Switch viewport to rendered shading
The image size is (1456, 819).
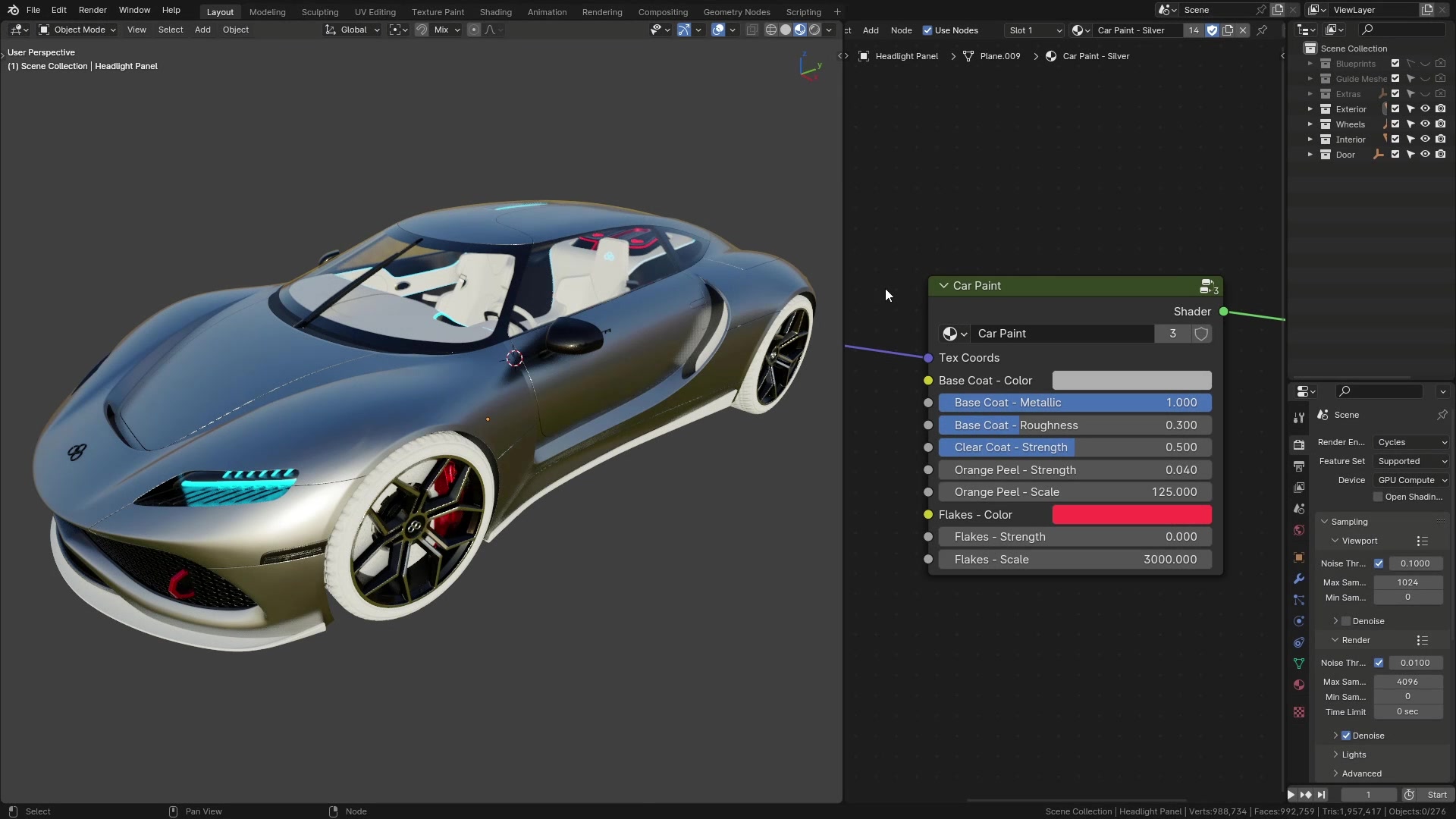click(x=814, y=30)
